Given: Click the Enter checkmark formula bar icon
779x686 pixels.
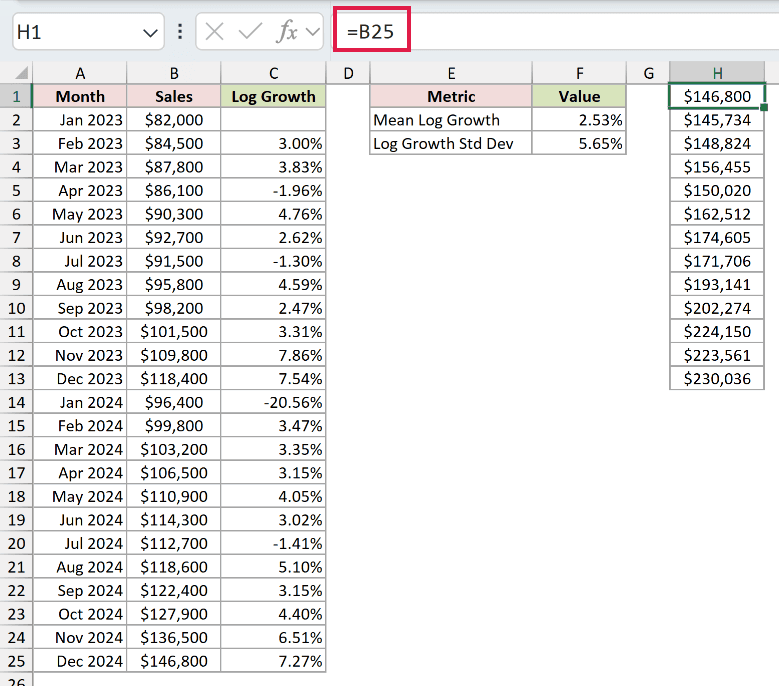Looking at the screenshot, I should pos(250,32).
